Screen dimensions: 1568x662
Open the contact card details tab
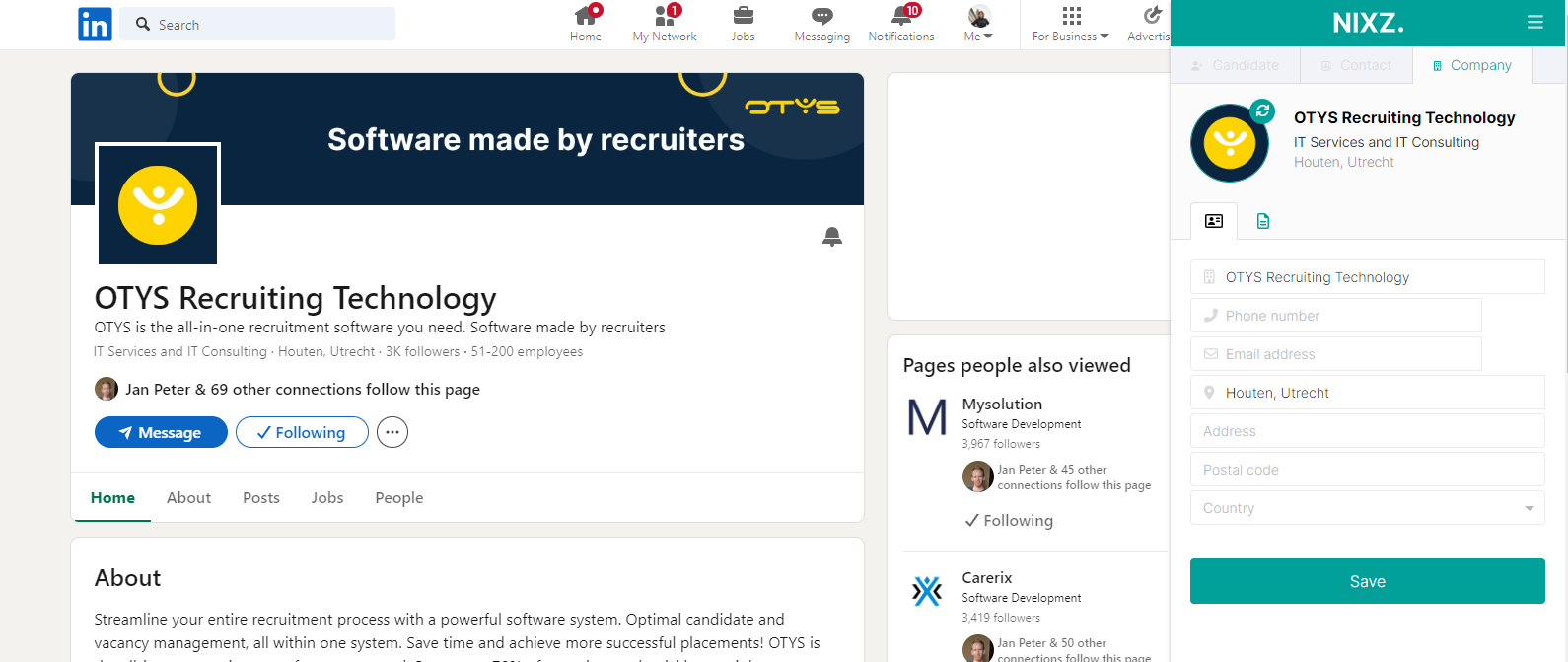[1214, 221]
